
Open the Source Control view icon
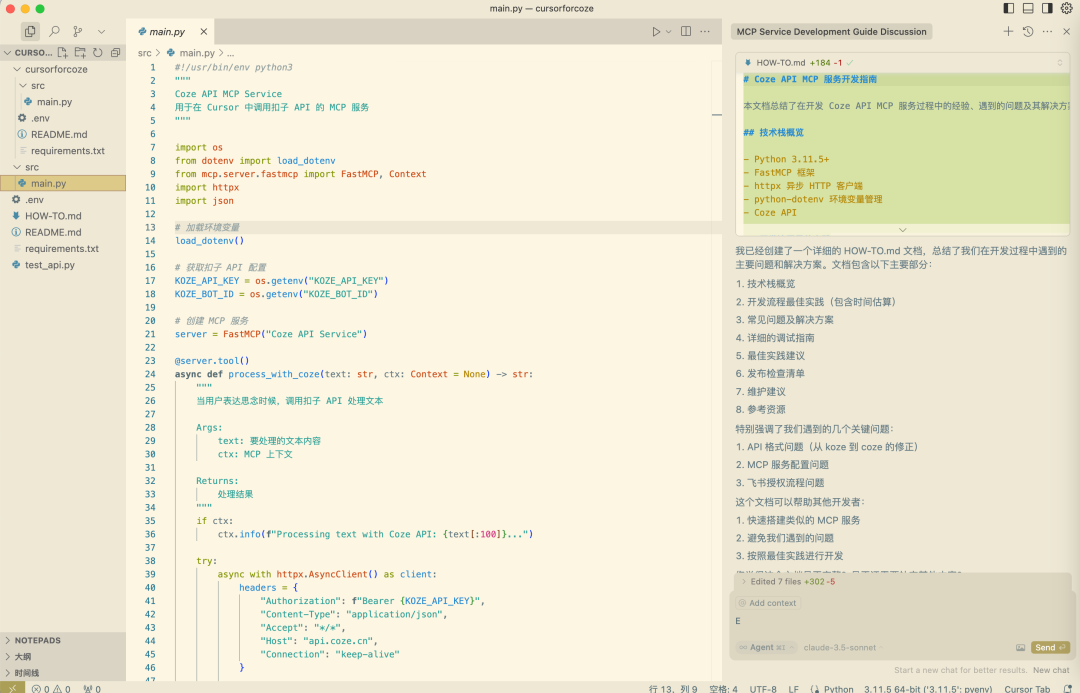pyautogui.click(x=78, y=31)
